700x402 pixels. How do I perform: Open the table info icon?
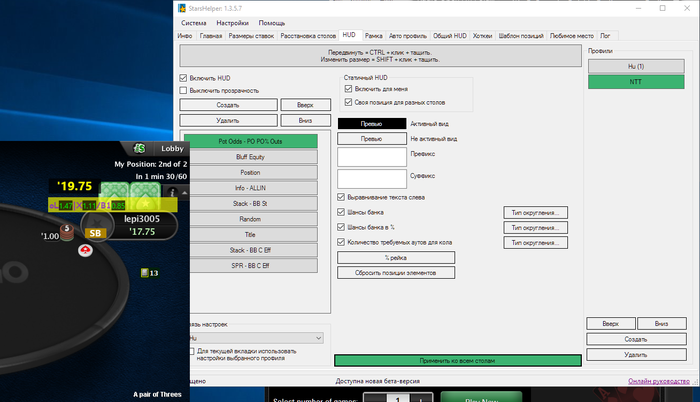172,192
